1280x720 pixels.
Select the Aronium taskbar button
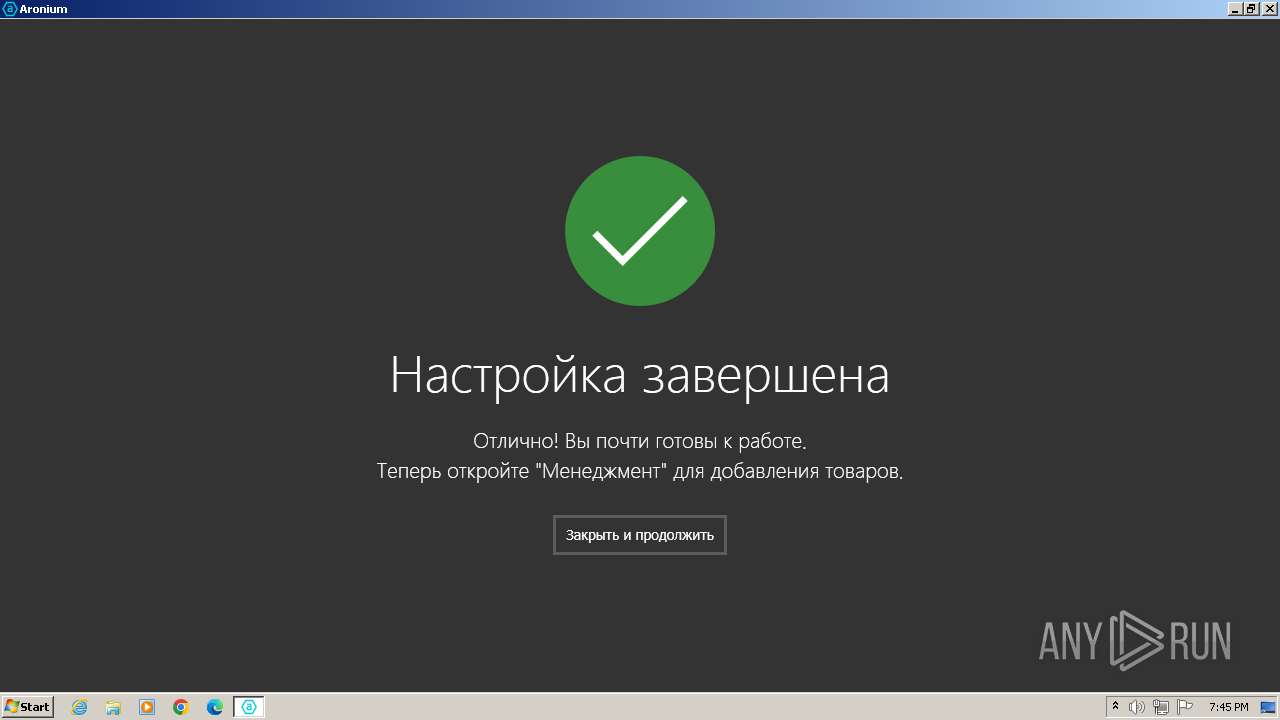click(x=249, y=707)
